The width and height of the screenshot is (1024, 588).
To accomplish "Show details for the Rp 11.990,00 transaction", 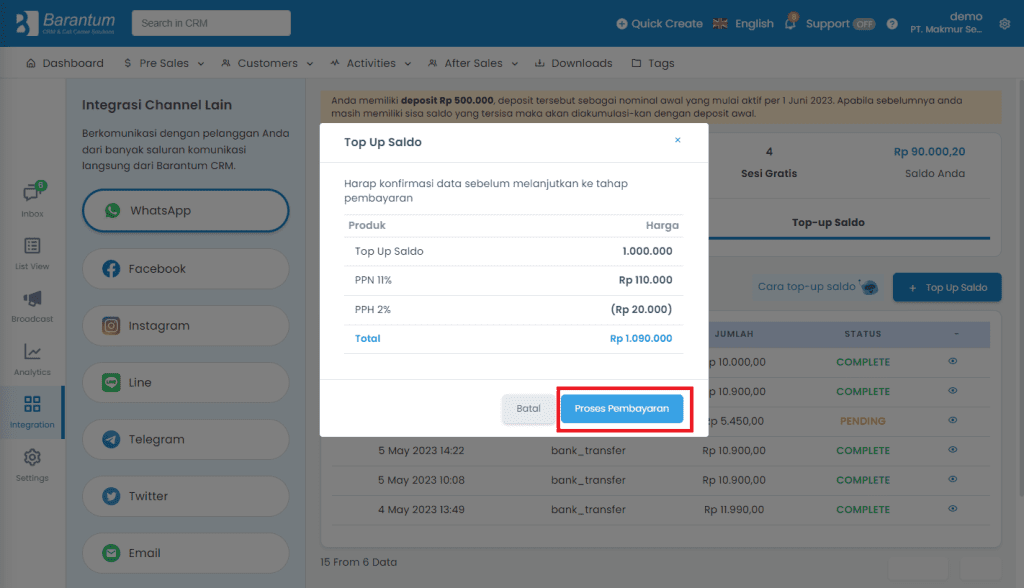I will coord(953,509).
